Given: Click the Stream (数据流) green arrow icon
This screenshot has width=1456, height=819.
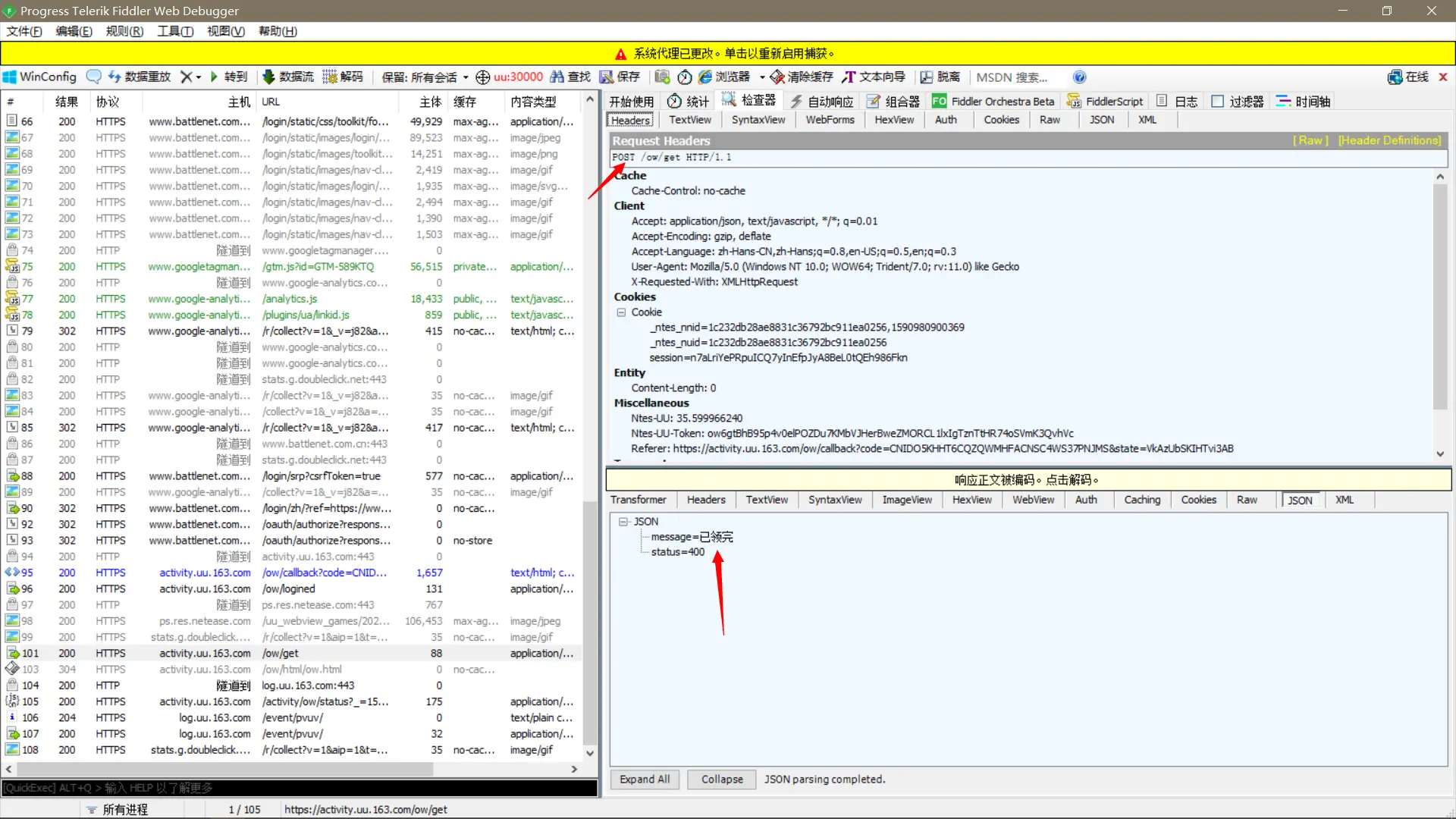Looking at the screenshot, I should coord(268,77).
